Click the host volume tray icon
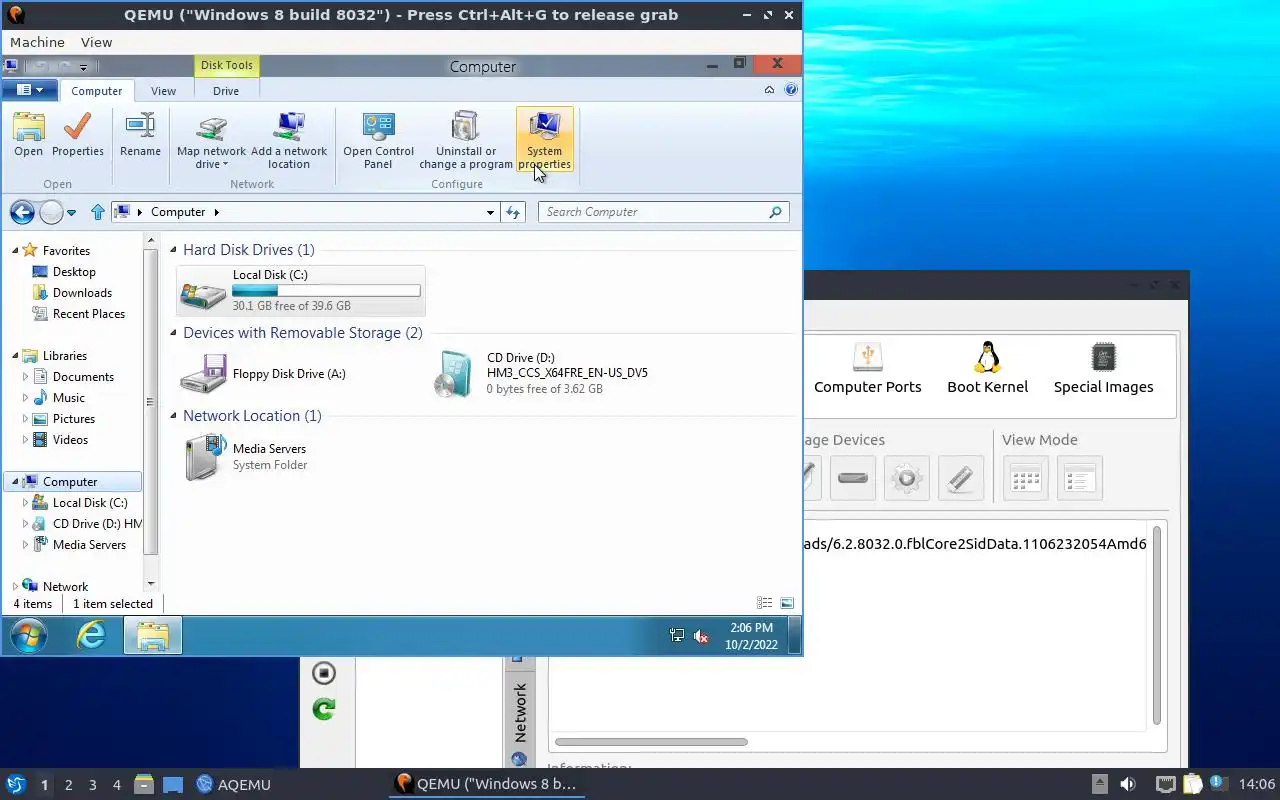Image resolution: width=1280 pixels, height=800 pixels. (1128, 784)
